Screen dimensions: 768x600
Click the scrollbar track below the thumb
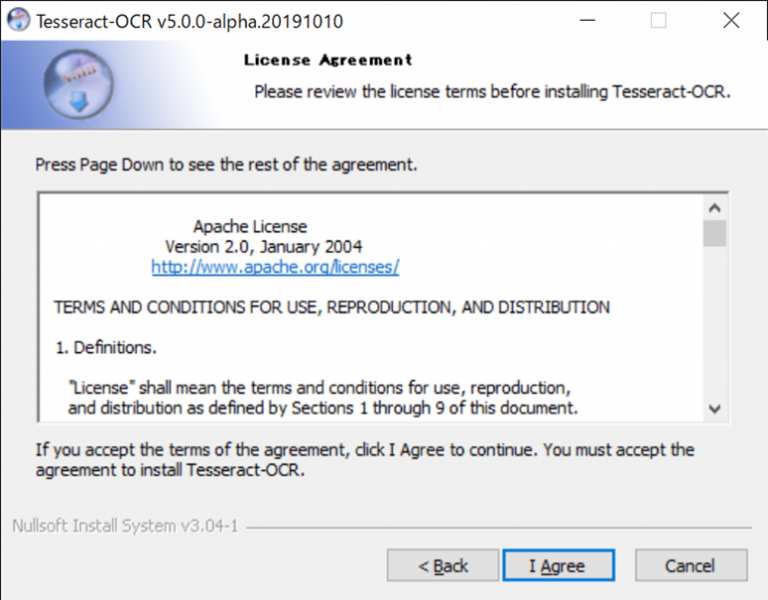coord(714,330)
